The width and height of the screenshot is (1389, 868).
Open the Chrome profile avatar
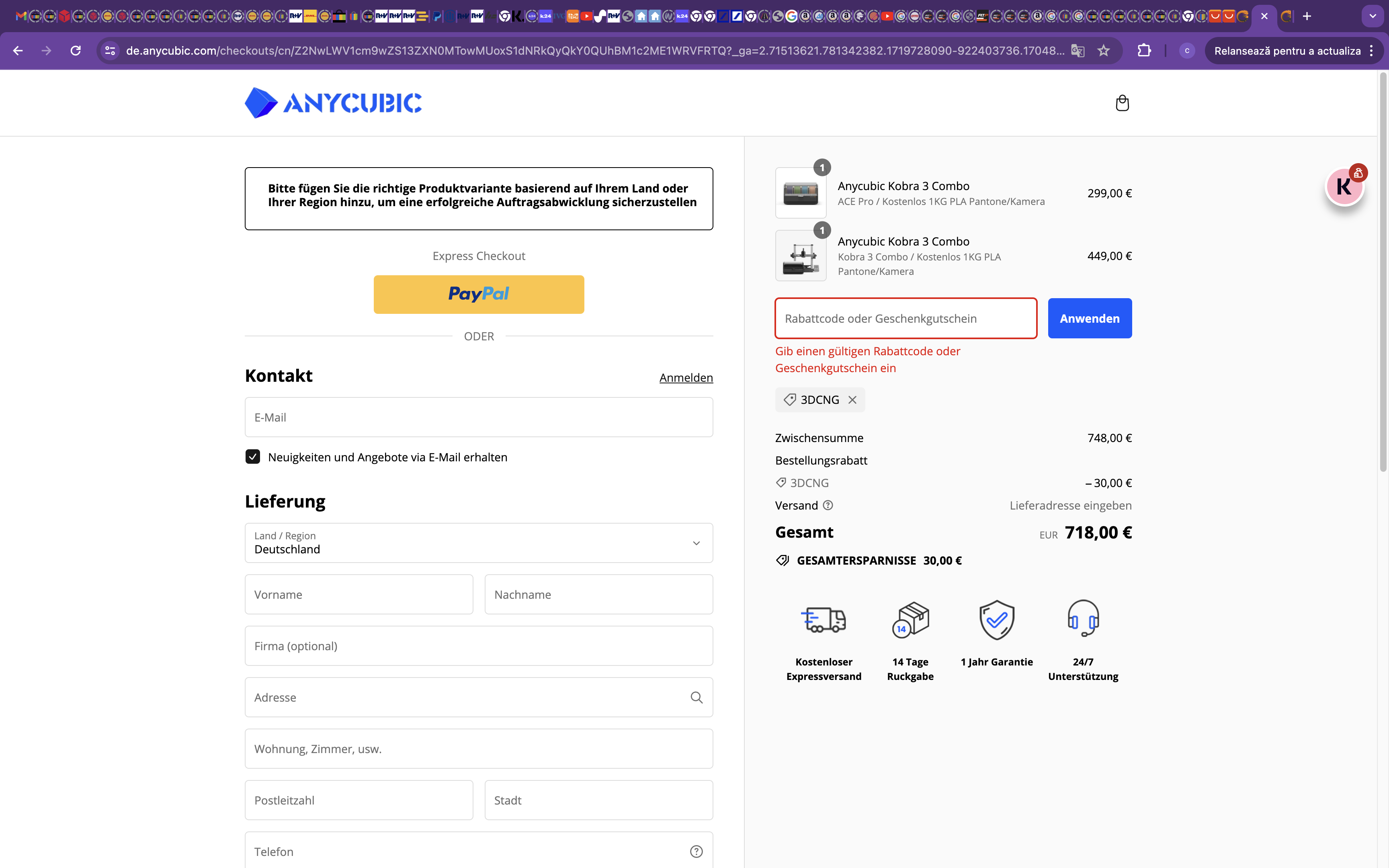point(1187,51)
